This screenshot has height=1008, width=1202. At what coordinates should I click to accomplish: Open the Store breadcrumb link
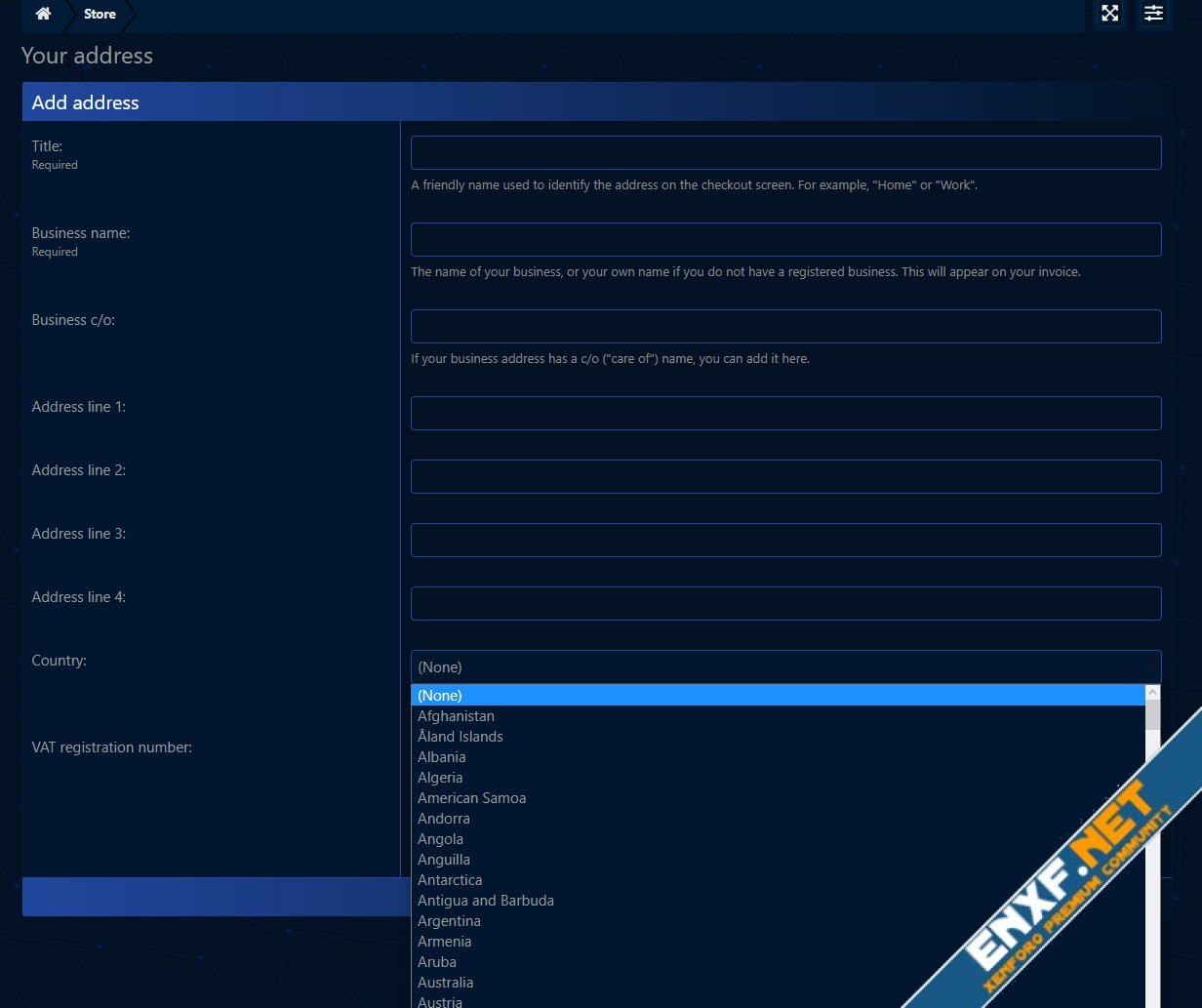[100, 14]
